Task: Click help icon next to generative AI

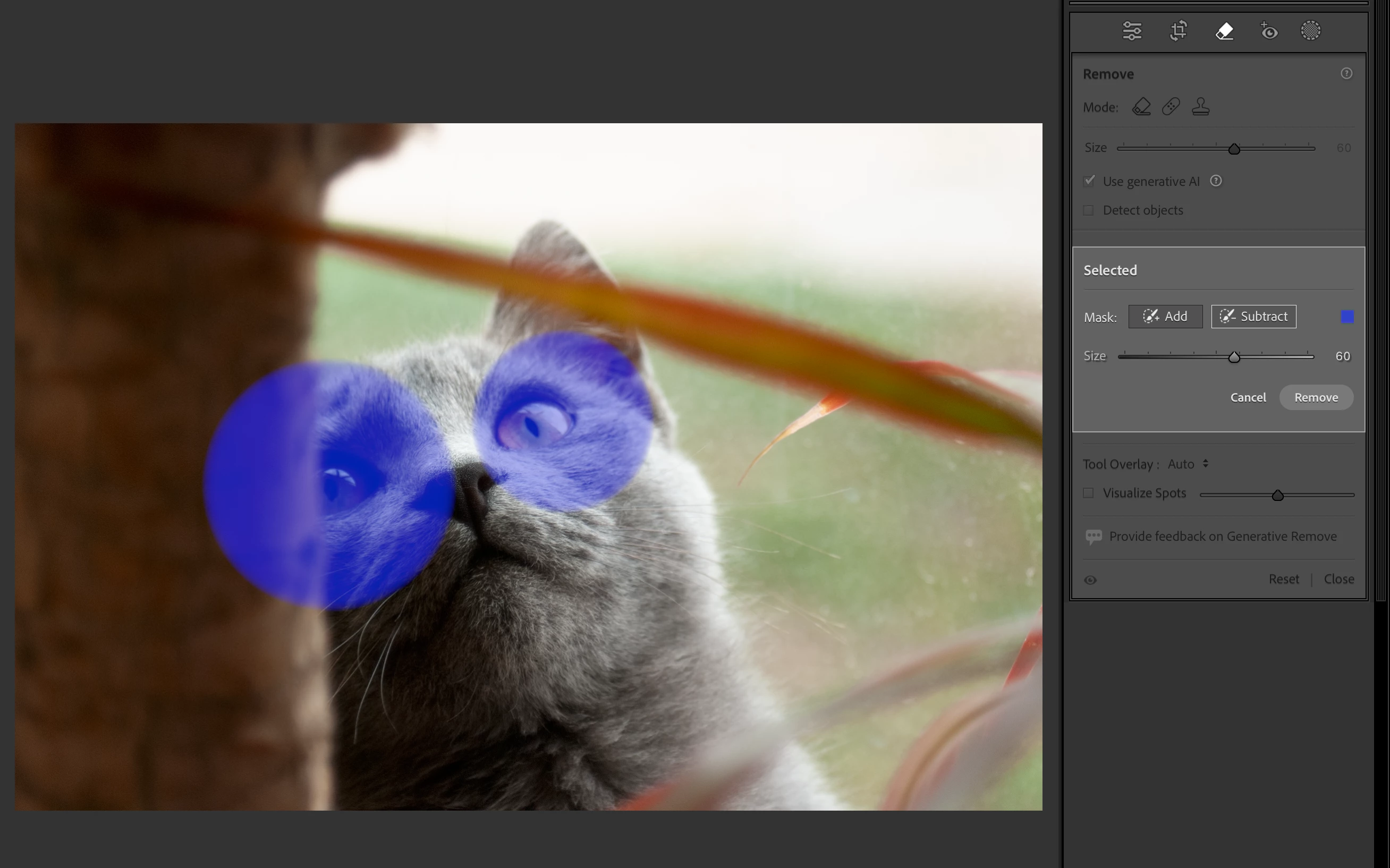Action: pyautogui.click(x=1216, y=181)
